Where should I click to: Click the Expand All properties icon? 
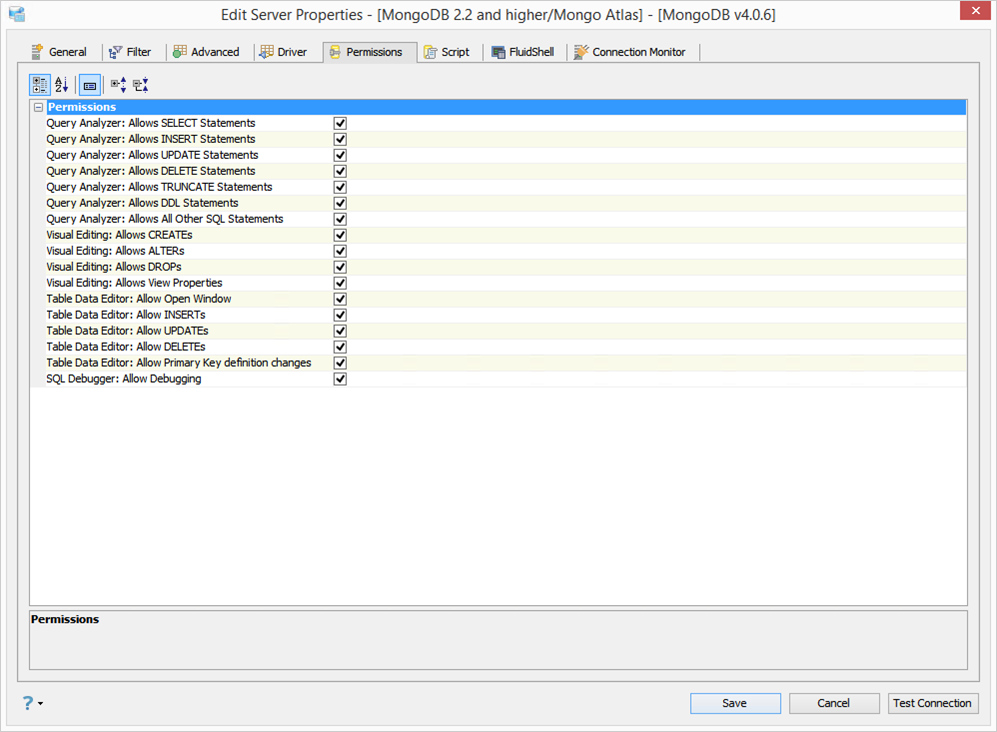pos(118,85)
